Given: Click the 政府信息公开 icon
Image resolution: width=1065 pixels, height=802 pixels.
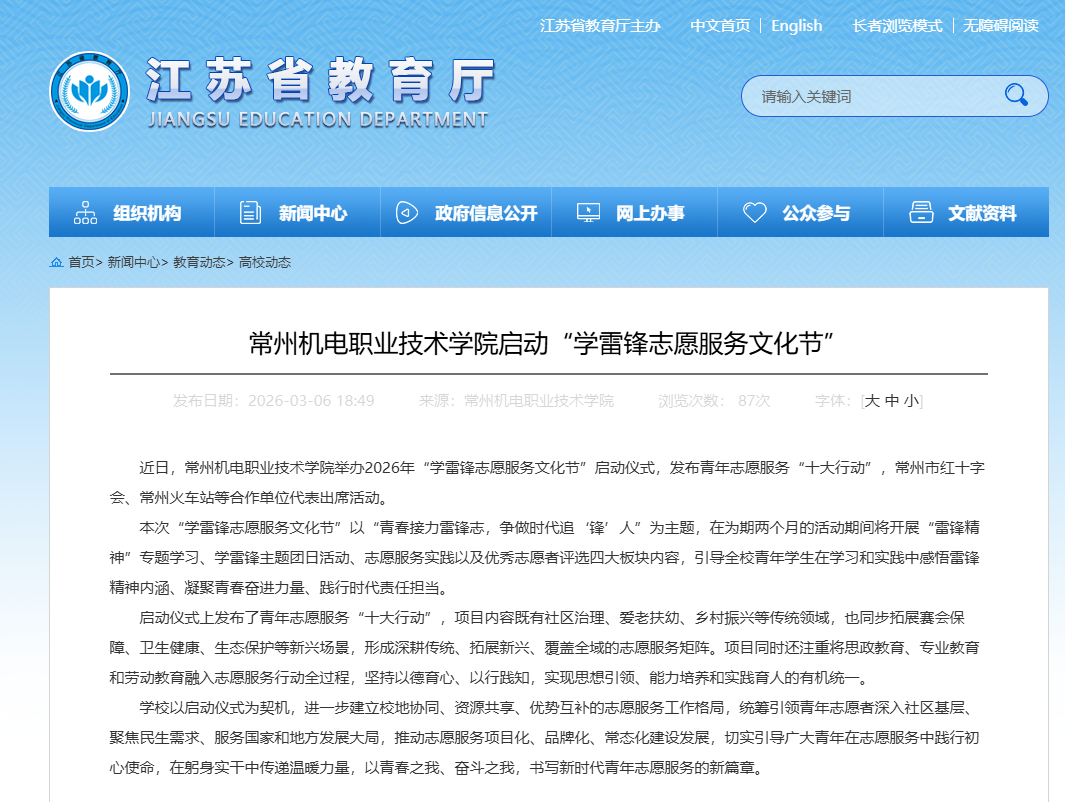Looking at the screenshot, I should 406,213.
